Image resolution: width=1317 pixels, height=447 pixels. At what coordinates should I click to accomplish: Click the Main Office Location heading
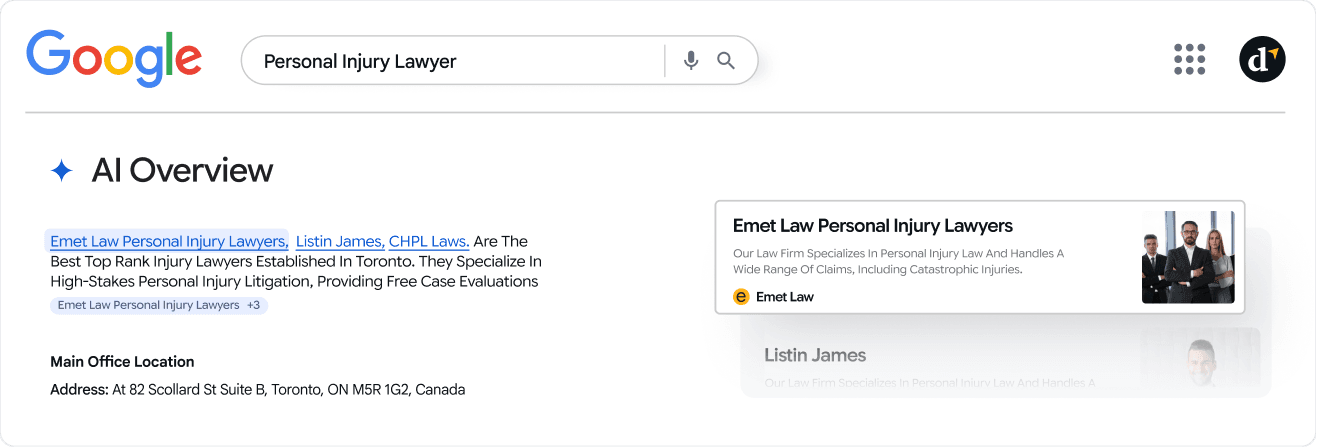point(122,362)
